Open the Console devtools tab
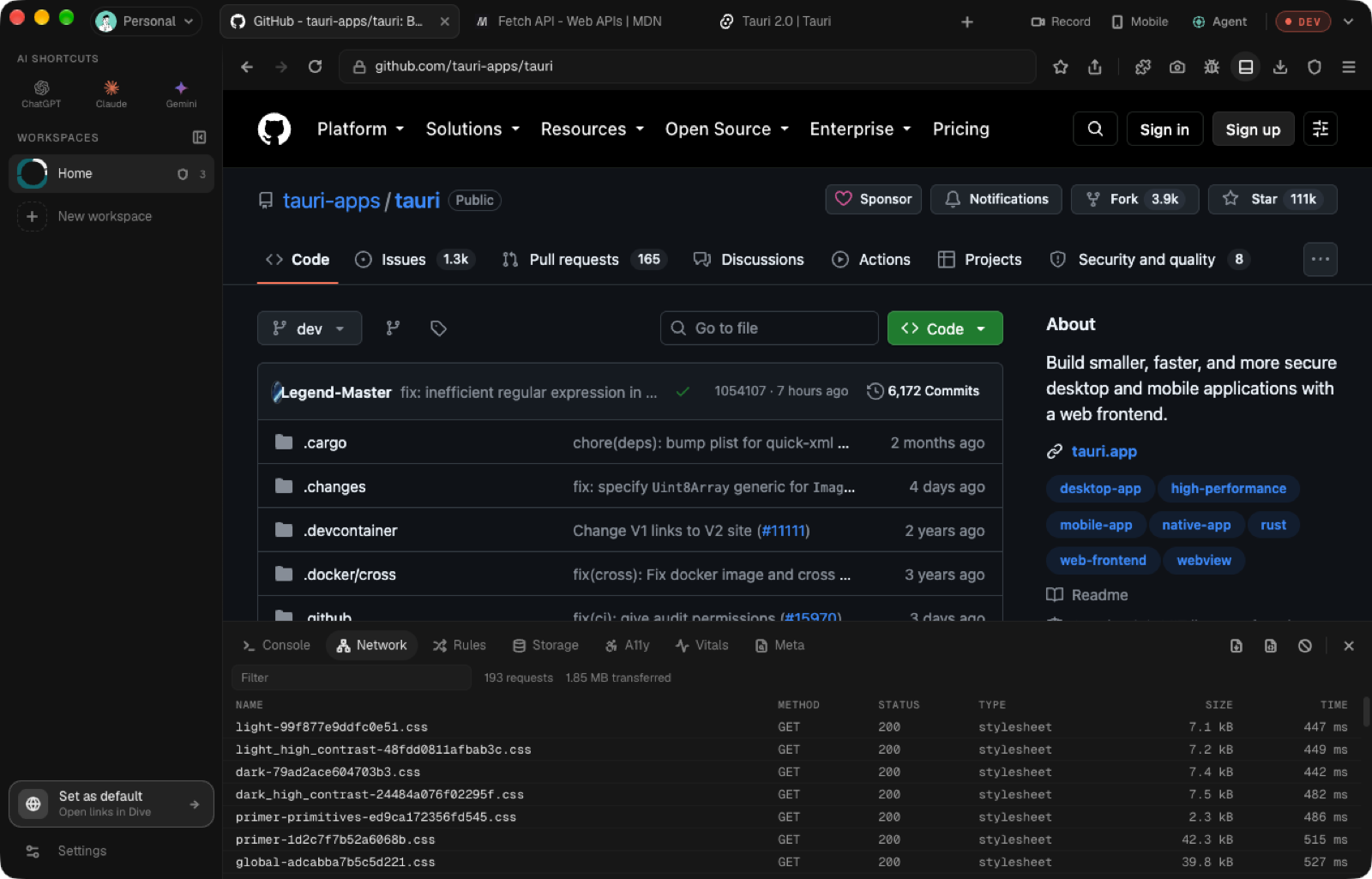The height and width of the screenshot is (879, 1372). pos(276,646)
